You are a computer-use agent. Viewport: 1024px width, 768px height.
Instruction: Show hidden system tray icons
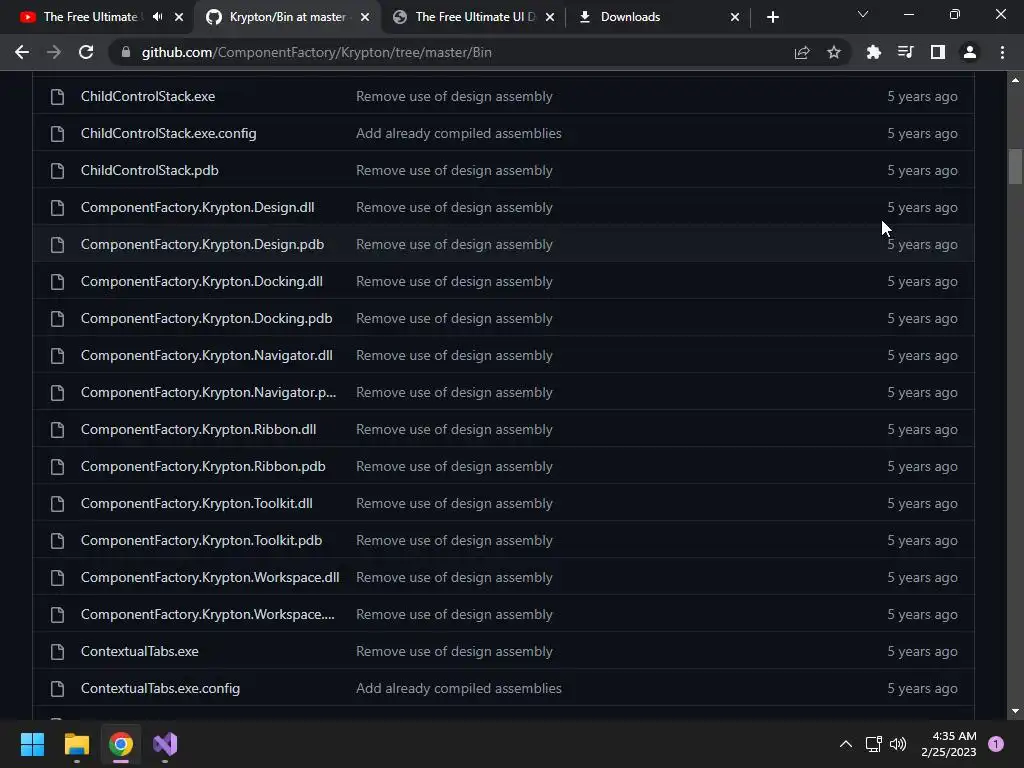846,744
